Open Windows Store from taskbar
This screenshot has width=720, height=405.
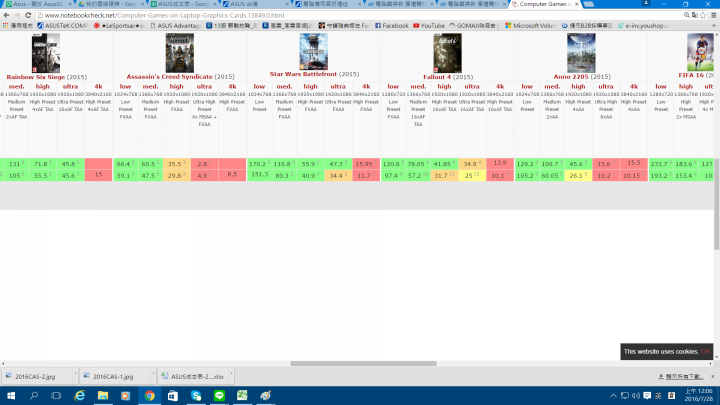173,395
